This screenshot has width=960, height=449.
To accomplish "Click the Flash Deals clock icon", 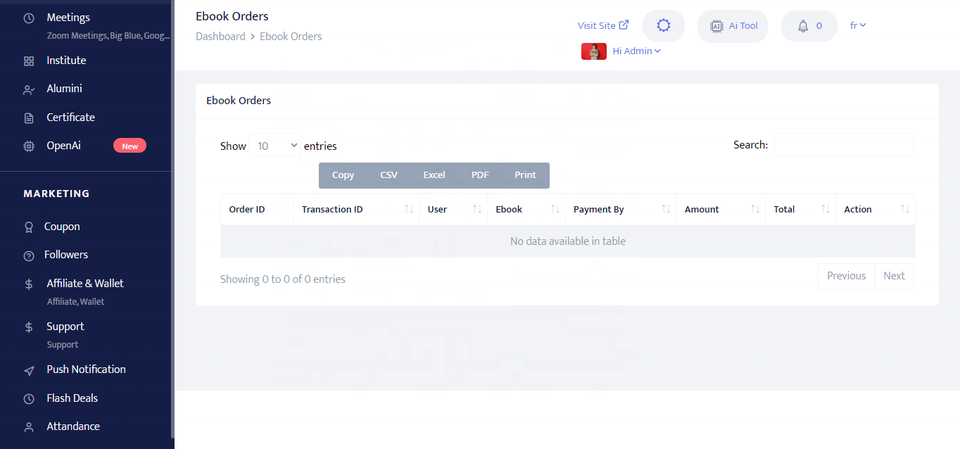I will click(x=29, y=398).
